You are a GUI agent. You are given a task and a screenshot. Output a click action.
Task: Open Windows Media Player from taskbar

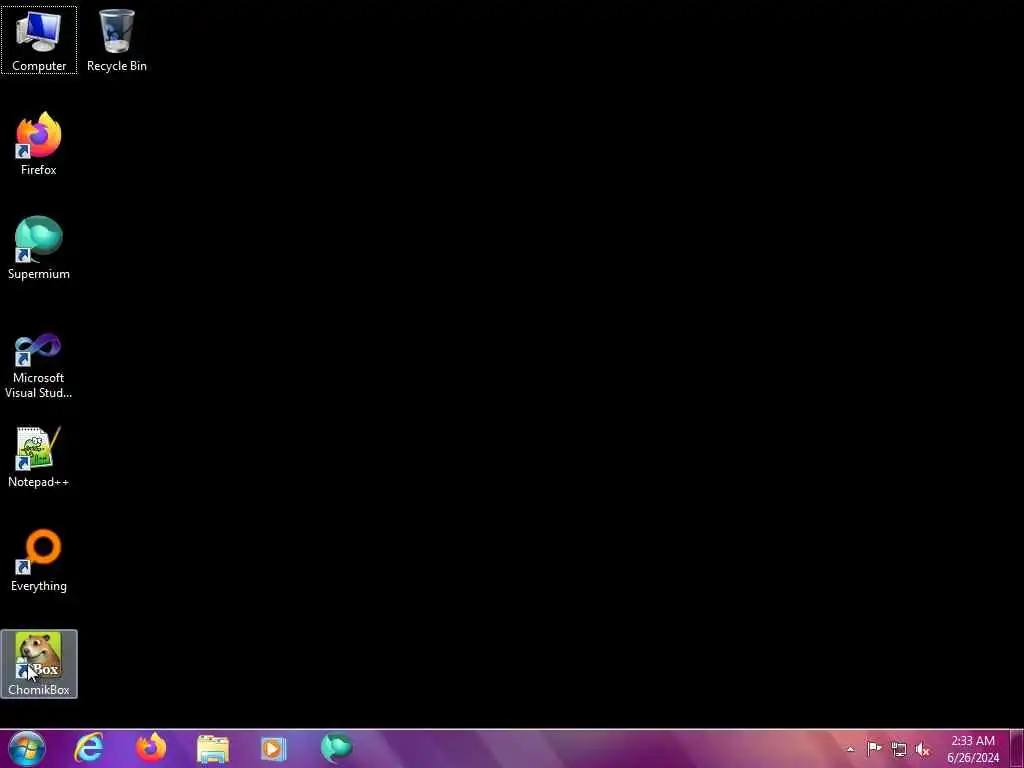274,749
